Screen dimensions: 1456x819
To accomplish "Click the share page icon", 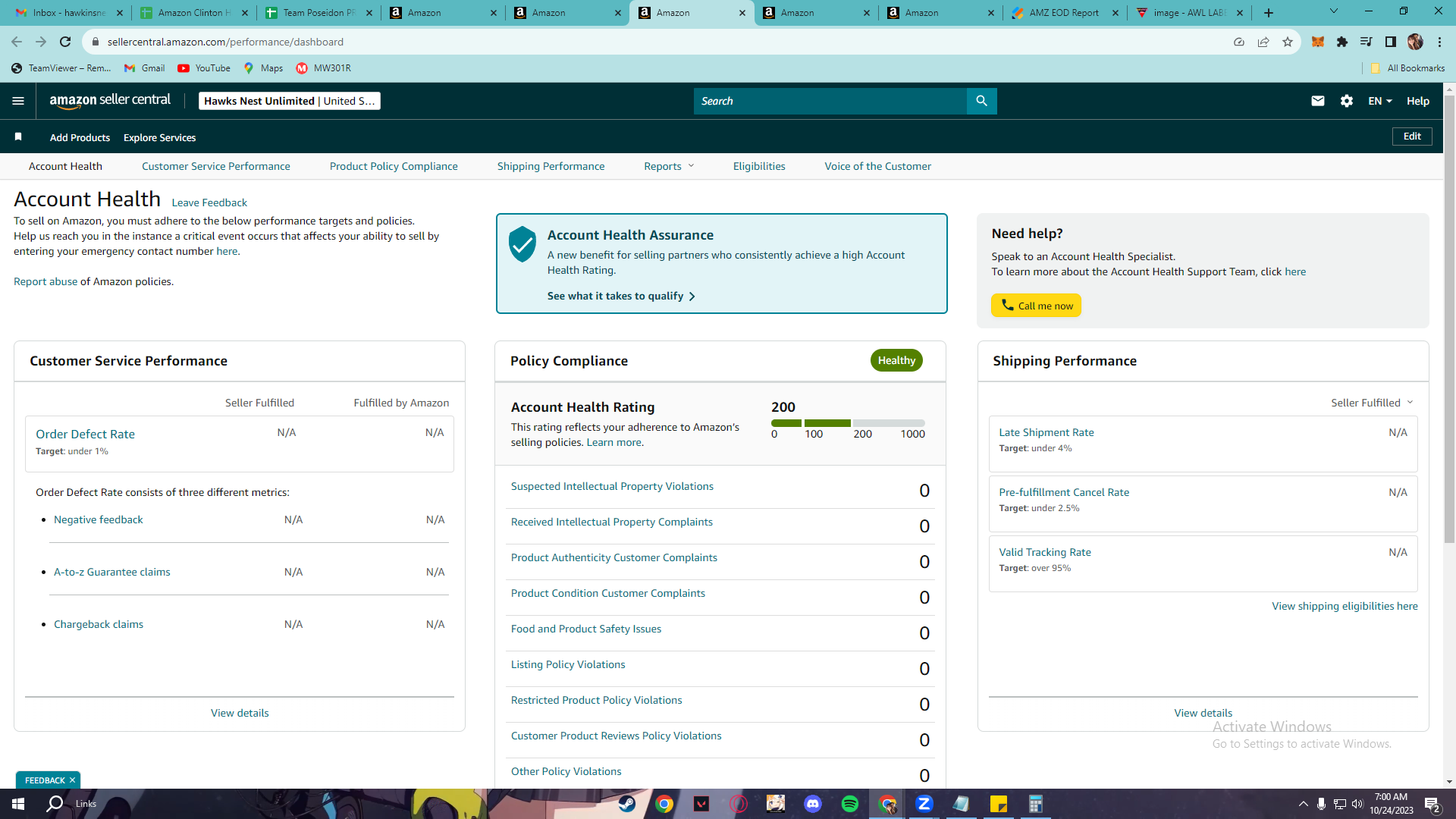I will [1263, 42].
